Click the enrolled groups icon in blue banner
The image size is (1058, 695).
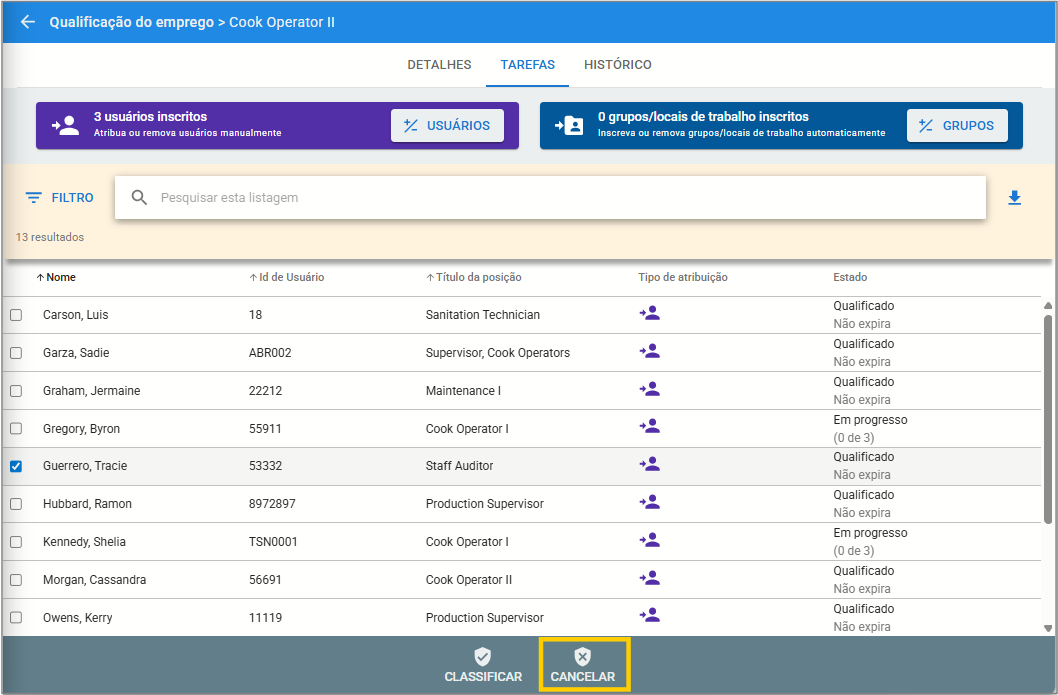569,126
